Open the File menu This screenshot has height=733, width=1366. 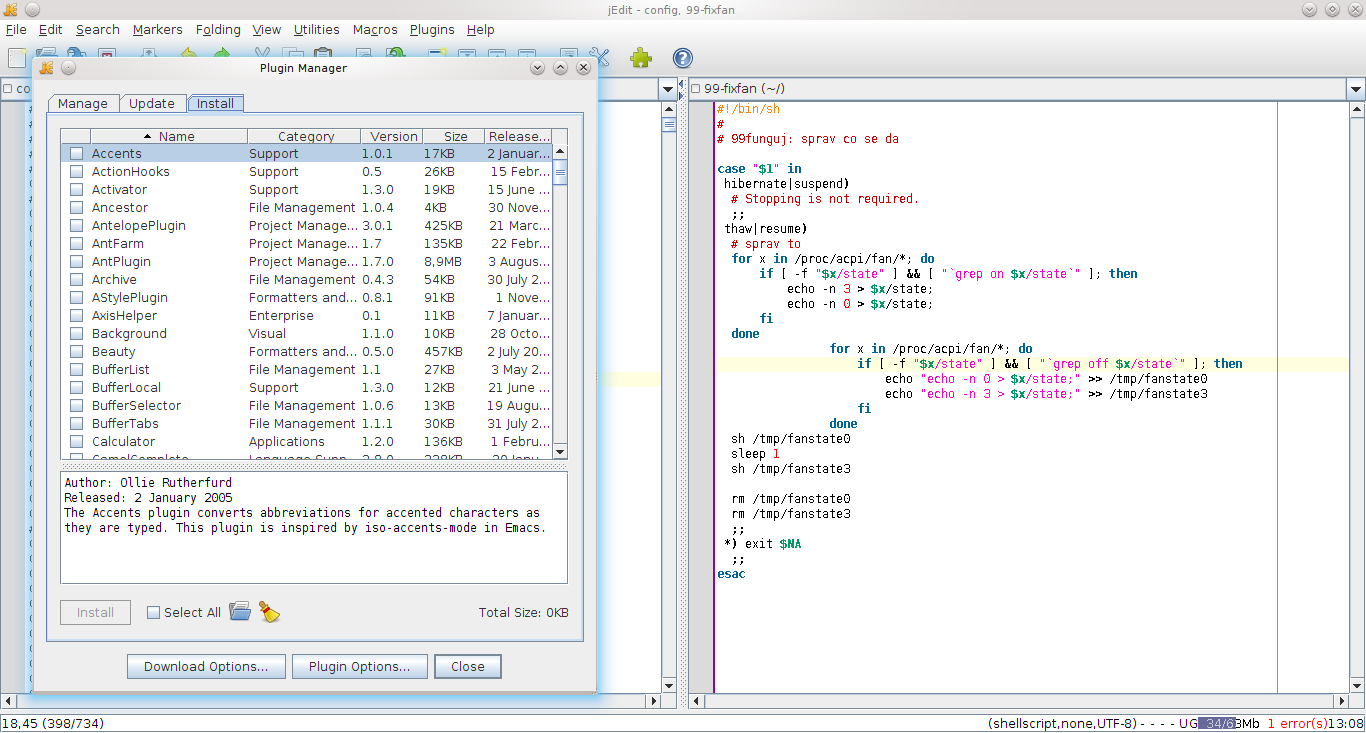coord(16,30)
